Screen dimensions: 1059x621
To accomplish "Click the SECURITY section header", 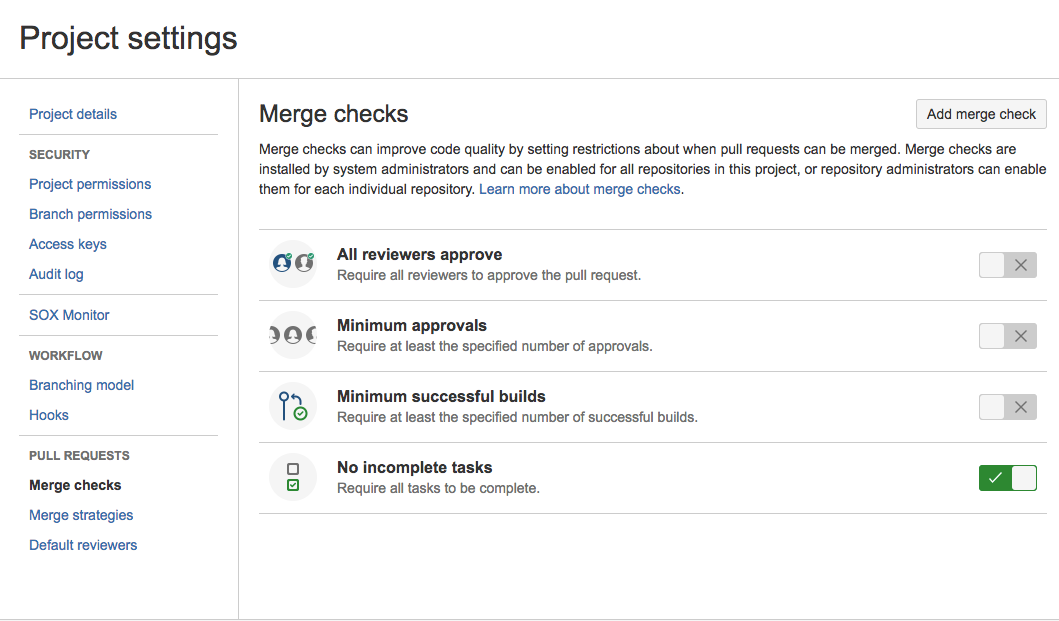I will 59,155.
